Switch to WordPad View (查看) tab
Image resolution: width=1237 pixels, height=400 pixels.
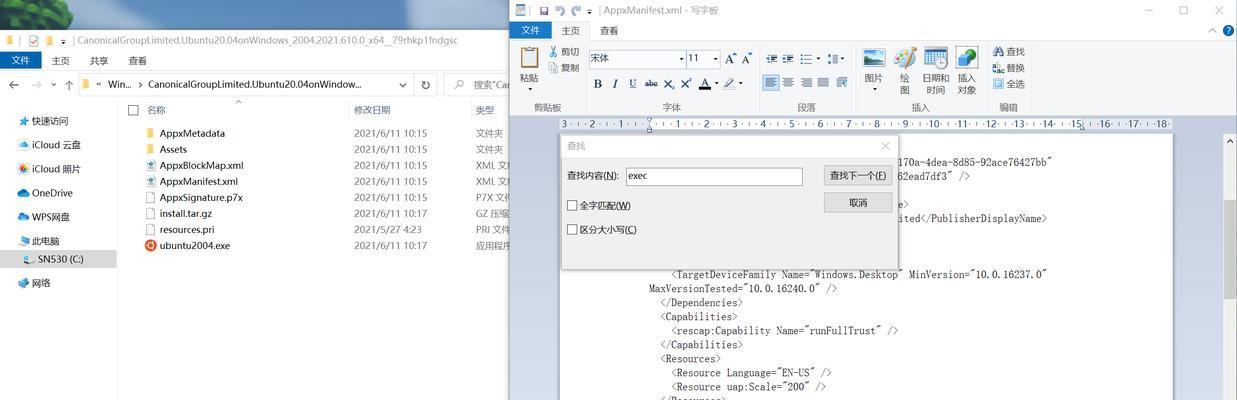(609, 31)
